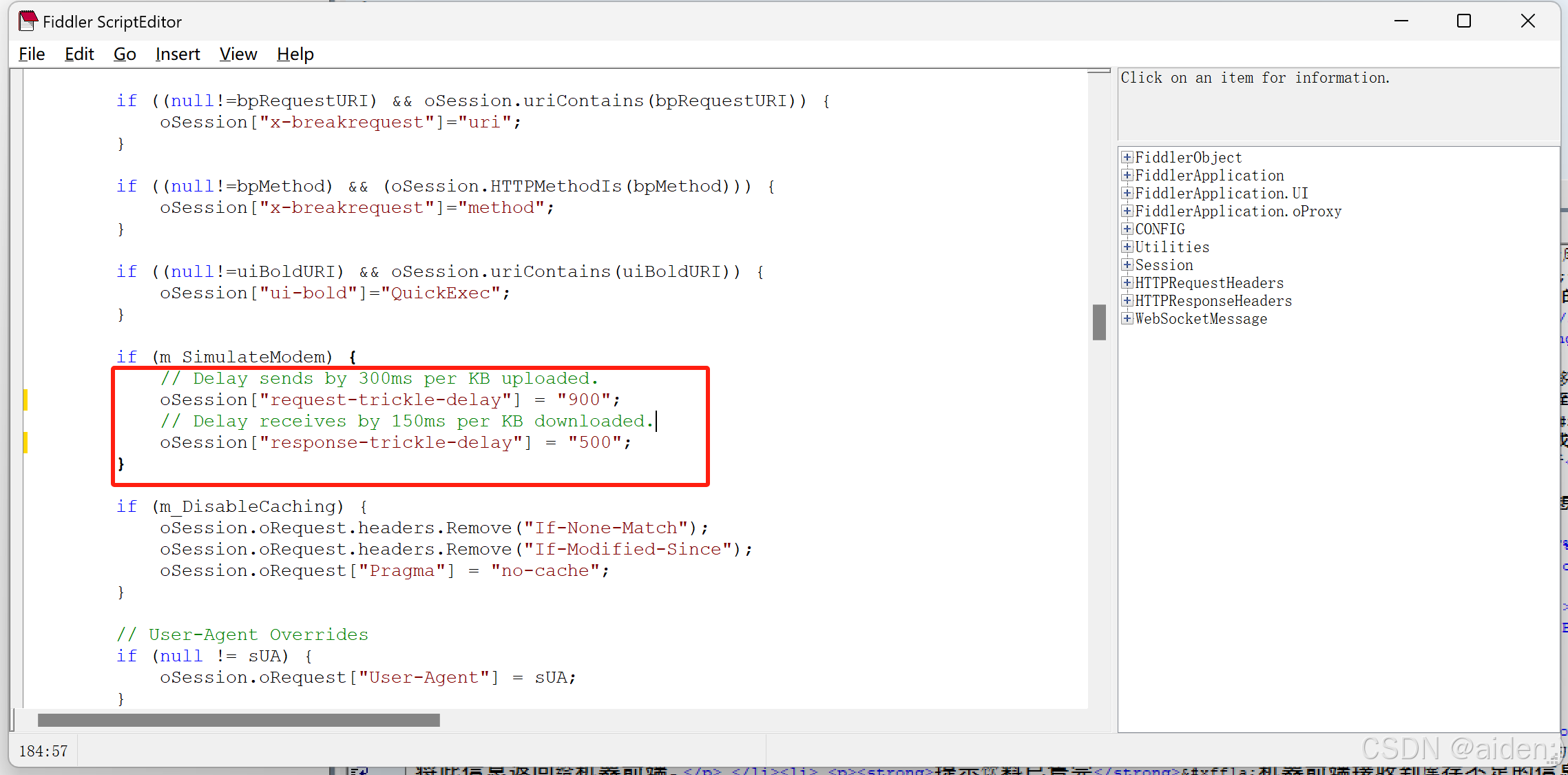The image size is (1568, 775).
Task: Click the Fiddler ScriptEditor app icon
Action: (28, 21)
